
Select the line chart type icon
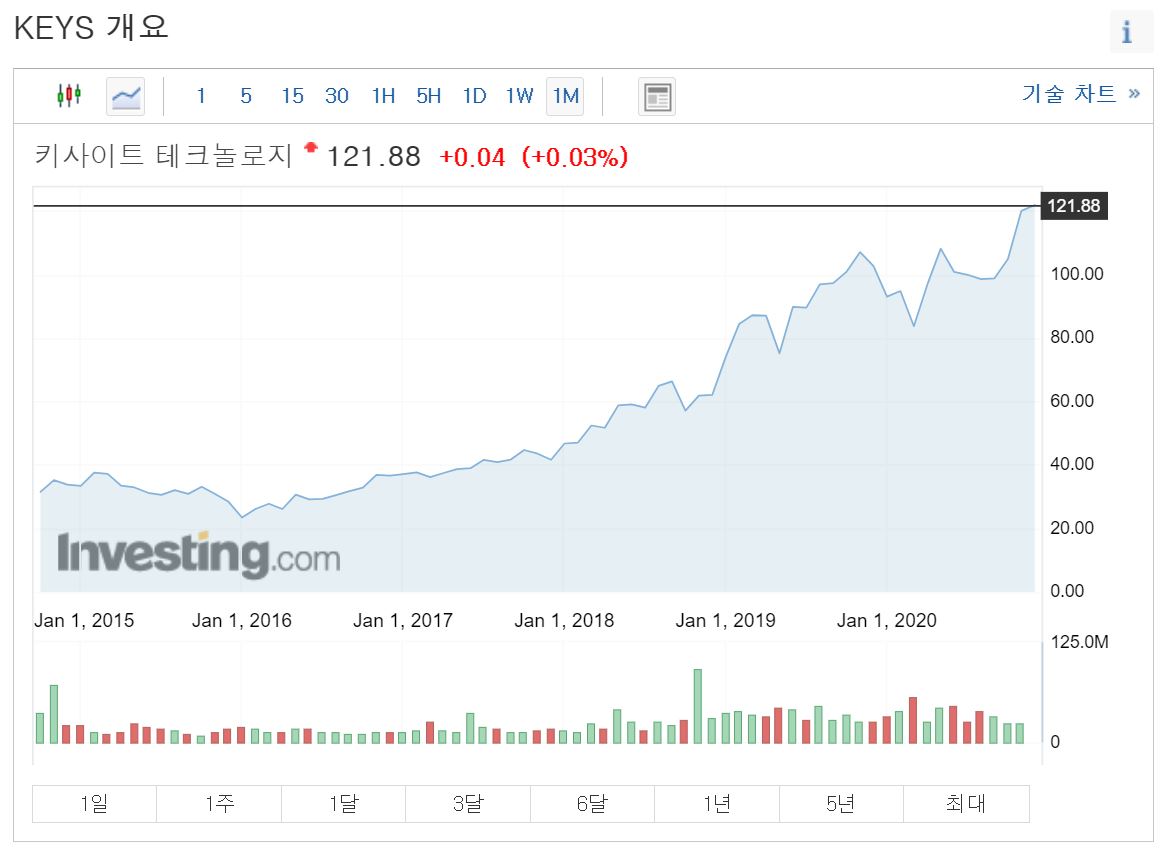tap(124, 96)
